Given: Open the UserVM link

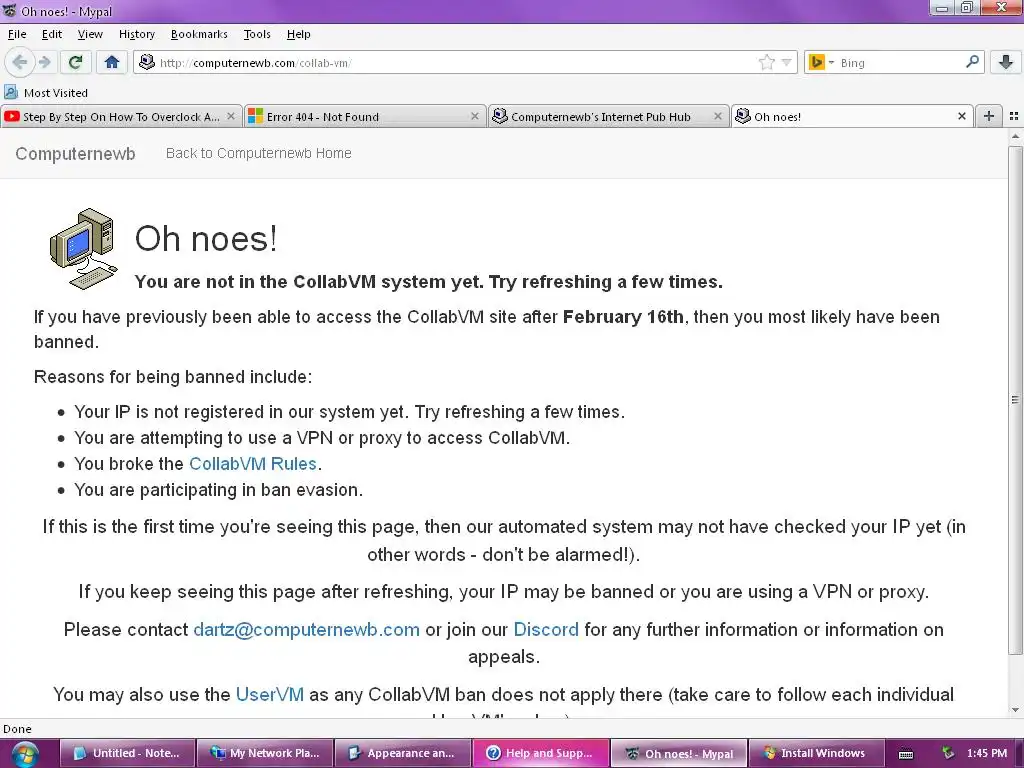Looking at the screenshot, I should (270, 694).
